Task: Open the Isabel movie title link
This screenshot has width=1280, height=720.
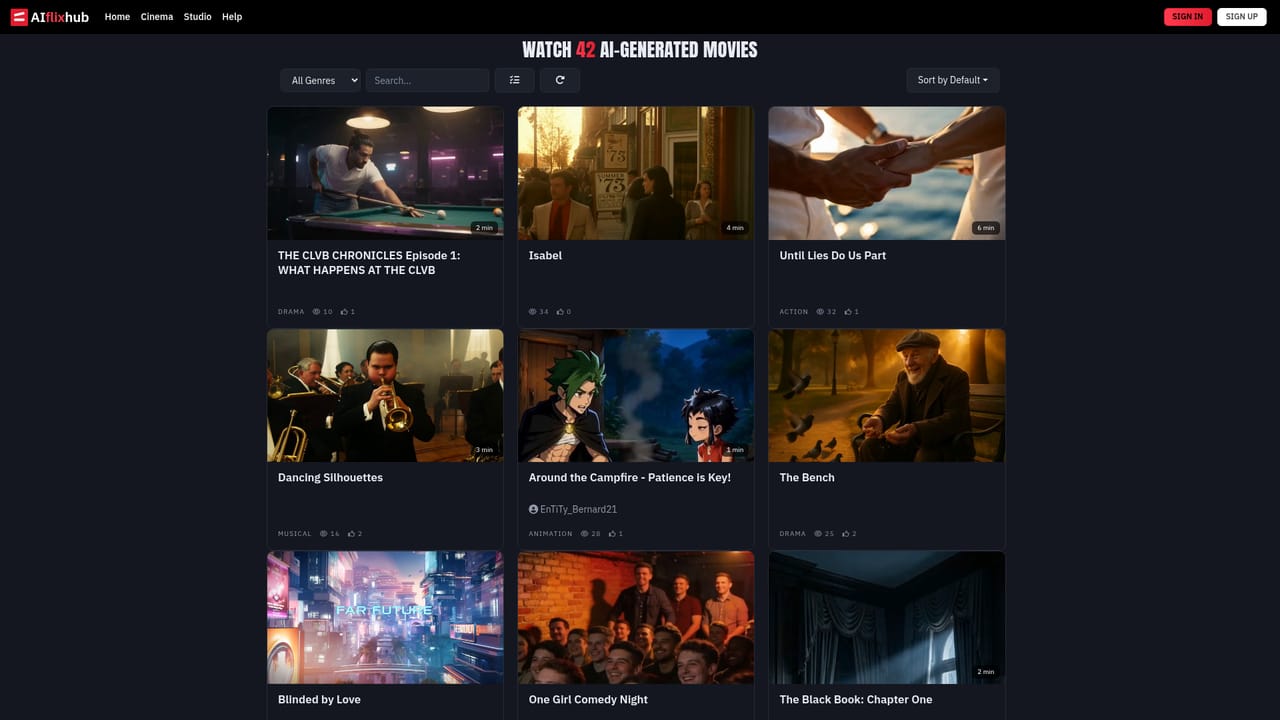Action: [545, 256]
